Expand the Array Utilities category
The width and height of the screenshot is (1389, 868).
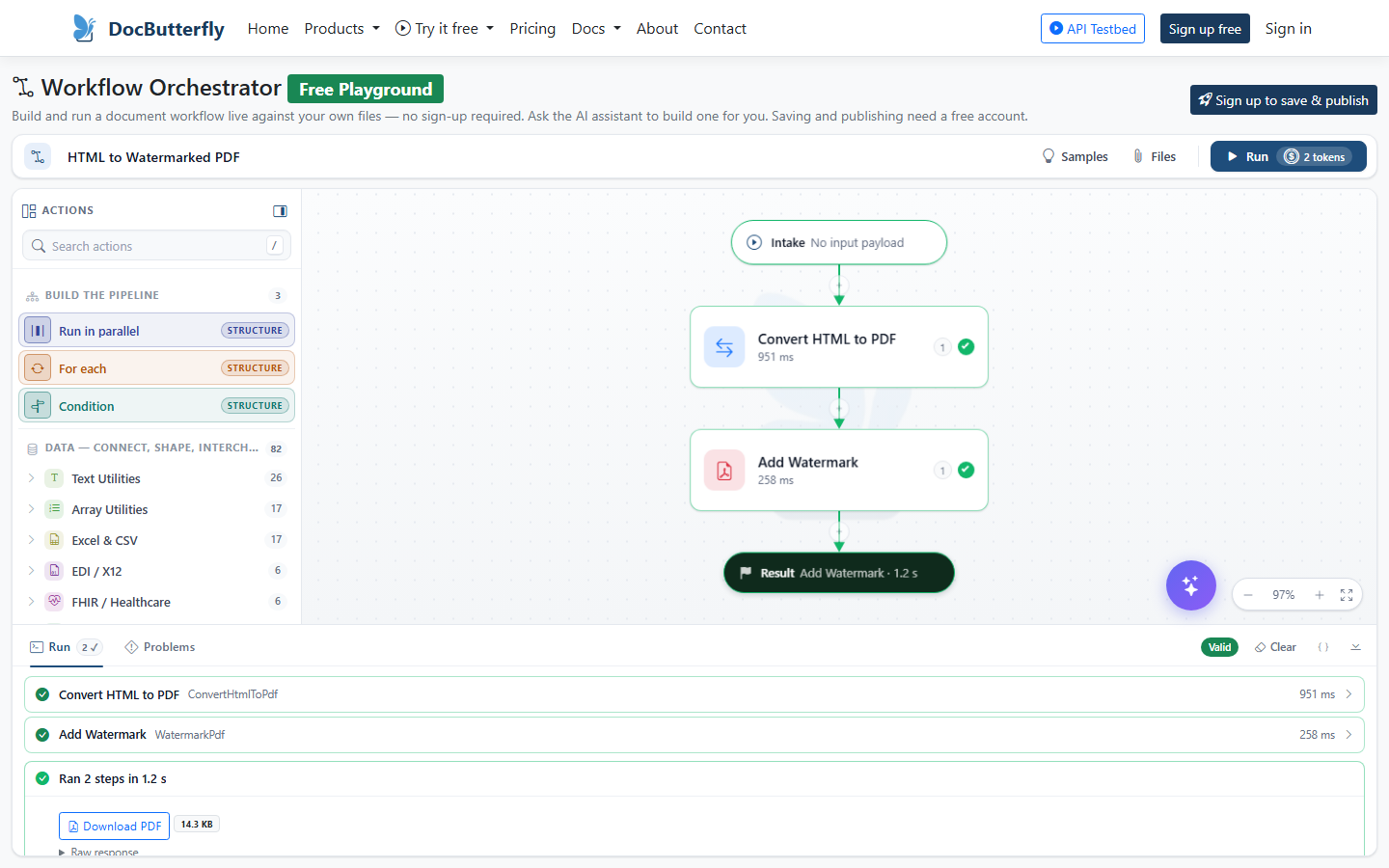(31, 509)
